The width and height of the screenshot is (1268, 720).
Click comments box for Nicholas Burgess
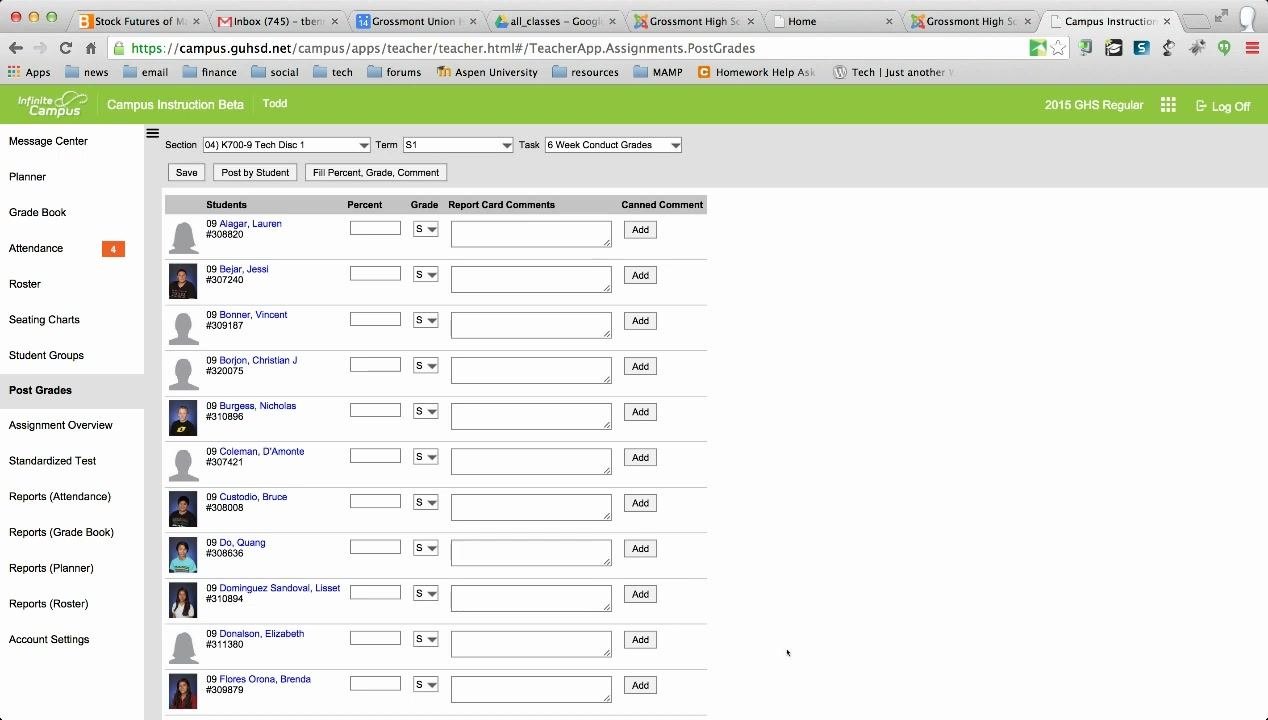tap(531, 416)
